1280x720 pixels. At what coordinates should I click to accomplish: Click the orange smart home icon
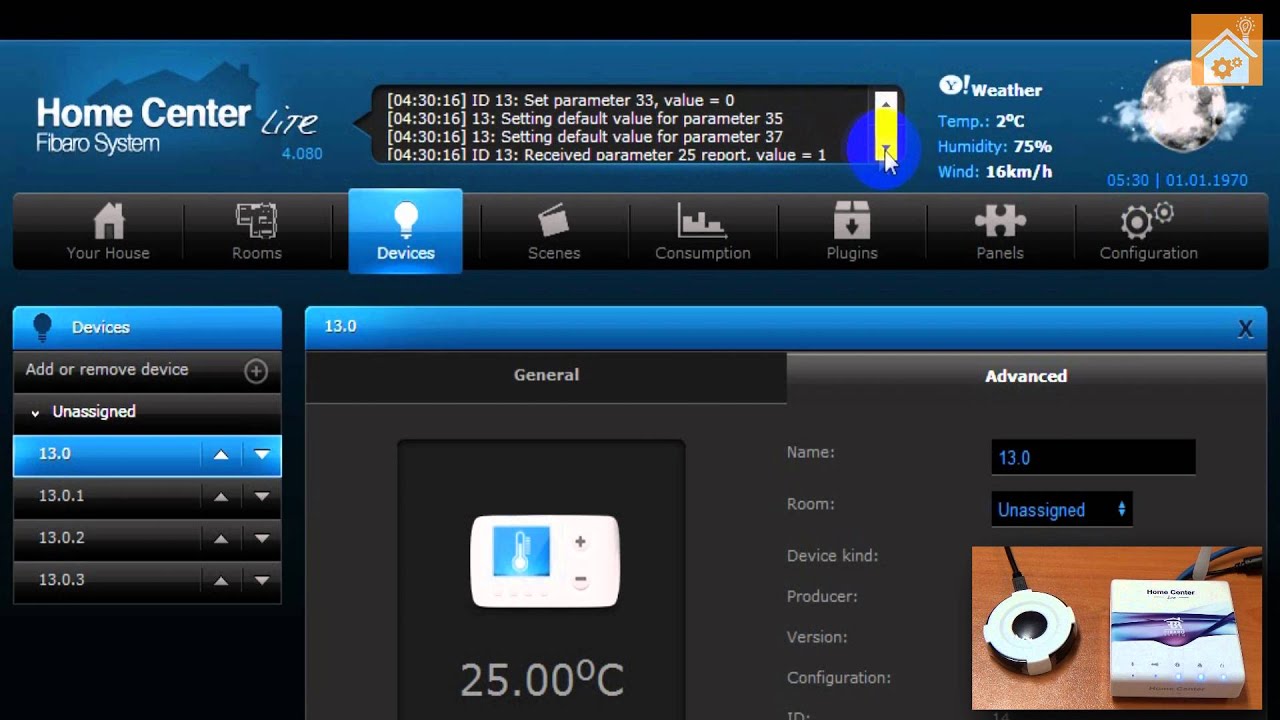click(1226, 50)
